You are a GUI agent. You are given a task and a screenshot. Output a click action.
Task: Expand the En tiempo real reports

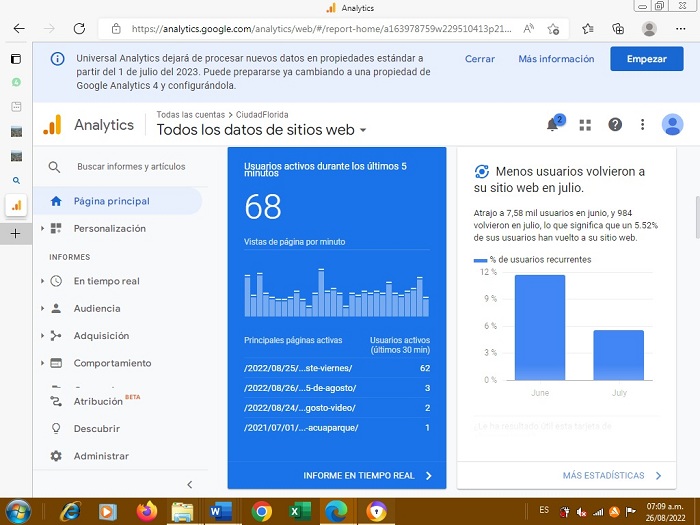42,281
